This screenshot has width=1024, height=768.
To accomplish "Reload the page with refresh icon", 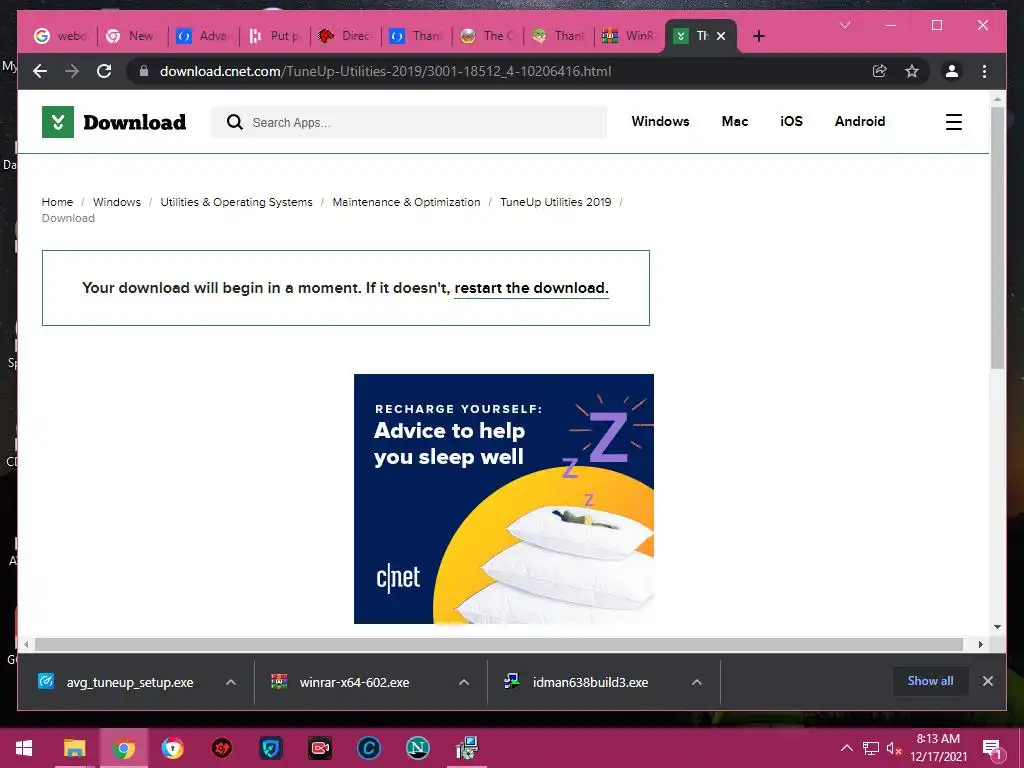I will coord(104,71).
